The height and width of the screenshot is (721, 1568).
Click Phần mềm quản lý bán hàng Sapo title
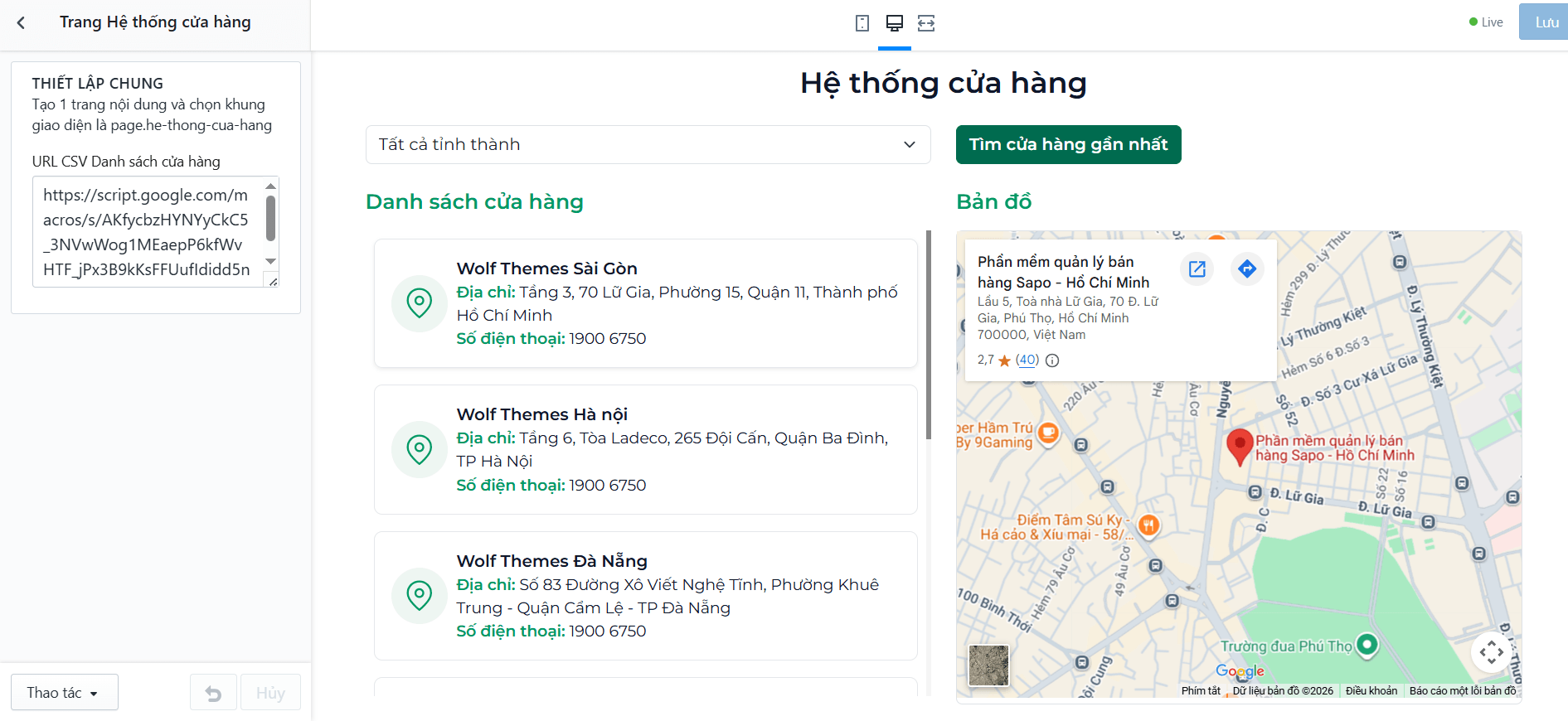click(x=1064, y=272)
